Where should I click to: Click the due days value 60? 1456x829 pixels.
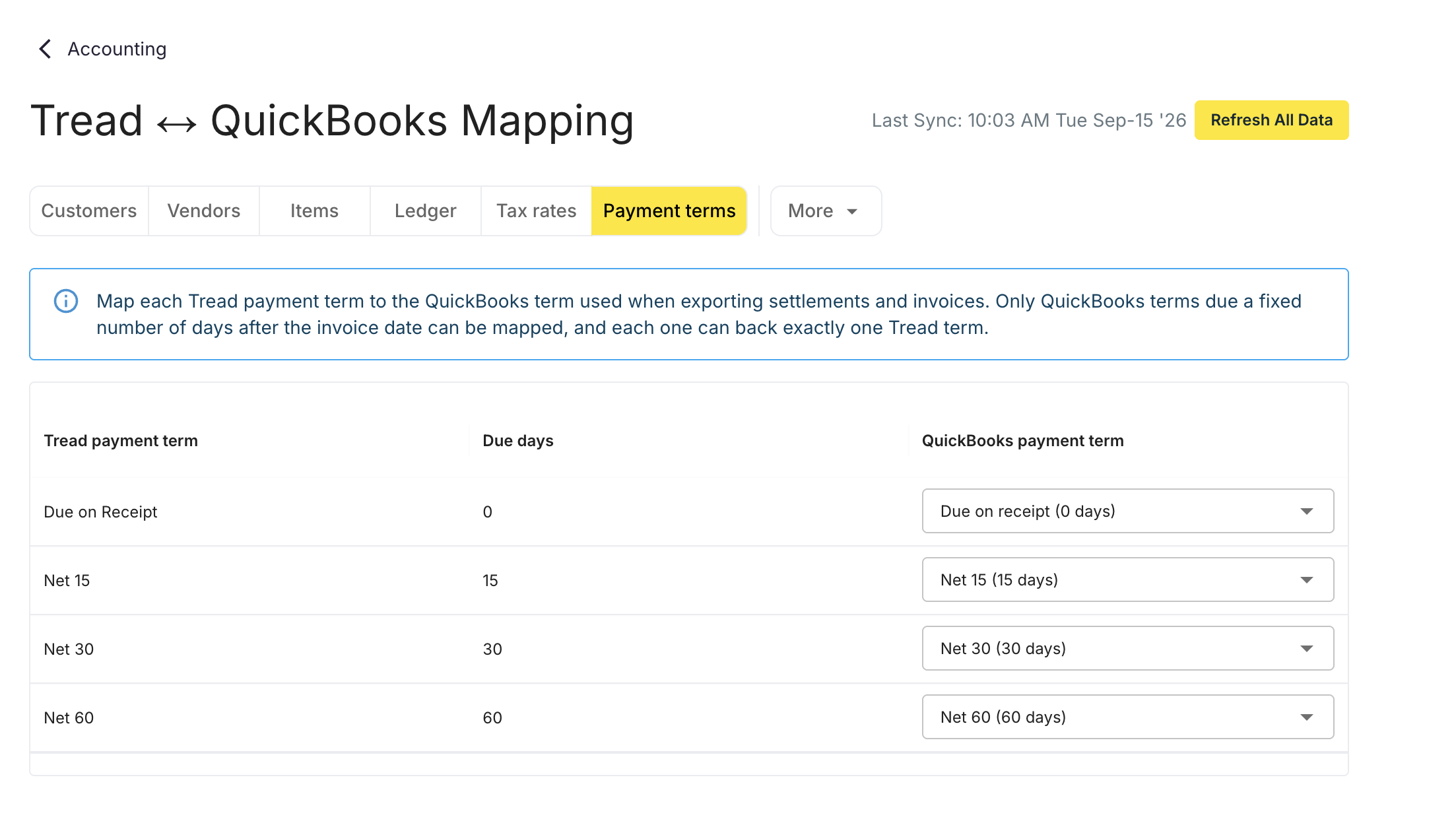pyautogui.click(x=492, y=718)
